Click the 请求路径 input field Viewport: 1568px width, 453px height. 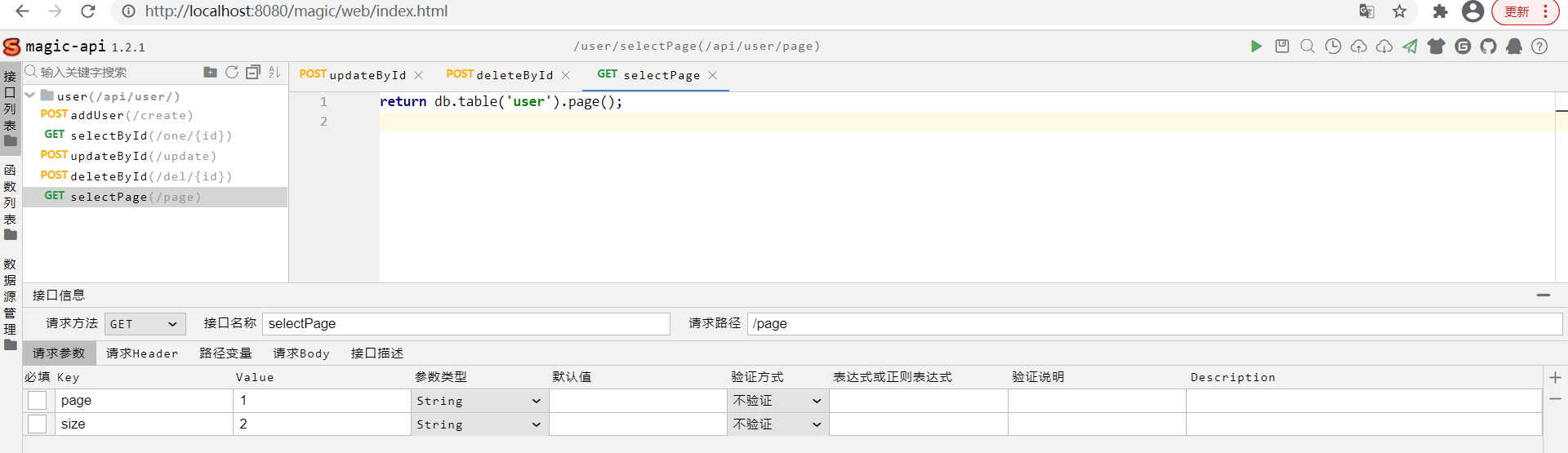[1154, 324]
